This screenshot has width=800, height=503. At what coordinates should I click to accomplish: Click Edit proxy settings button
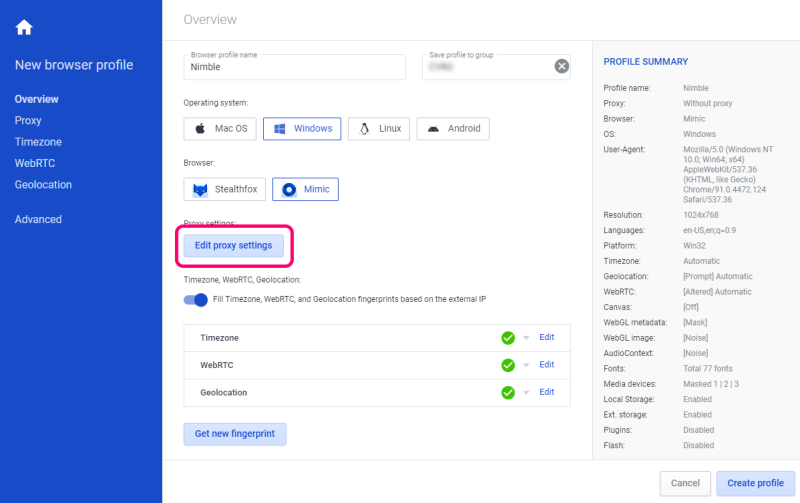pos(234,245)
